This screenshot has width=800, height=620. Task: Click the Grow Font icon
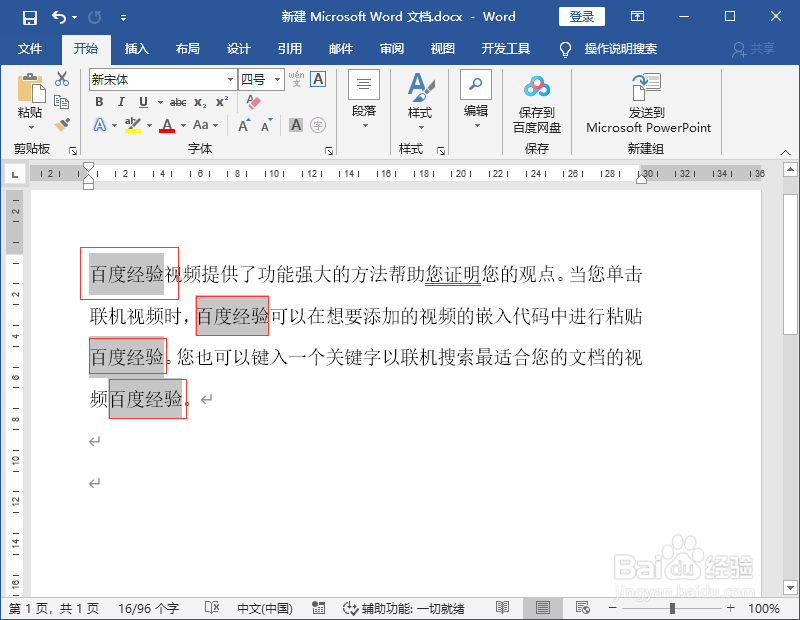click(244, 125)
